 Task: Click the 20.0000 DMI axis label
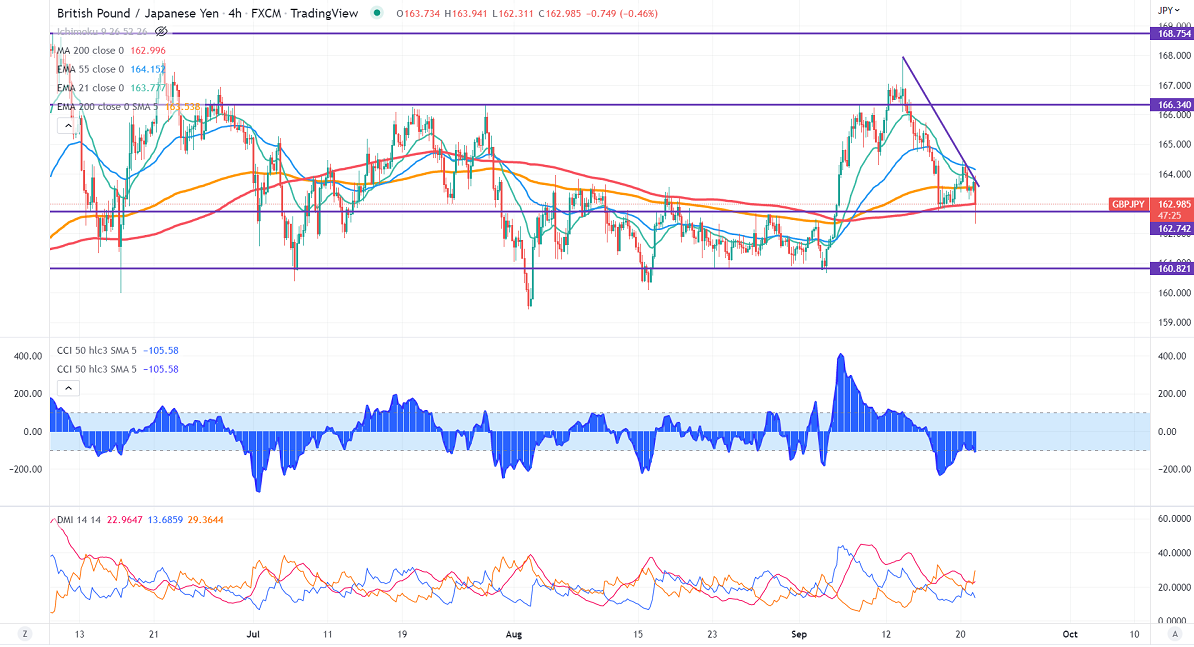pos(1173,588)
